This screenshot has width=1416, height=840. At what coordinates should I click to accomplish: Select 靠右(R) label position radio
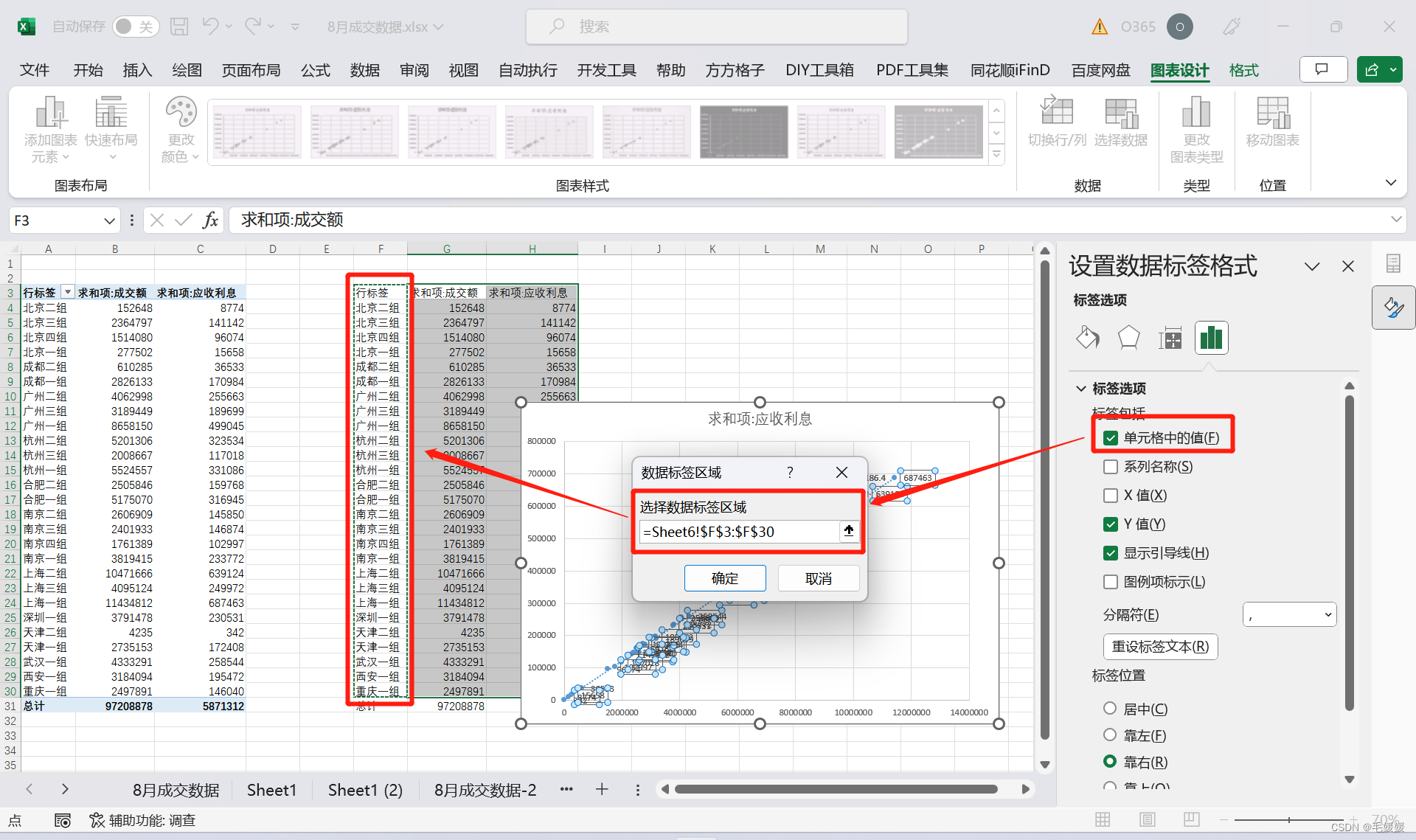1110,761
